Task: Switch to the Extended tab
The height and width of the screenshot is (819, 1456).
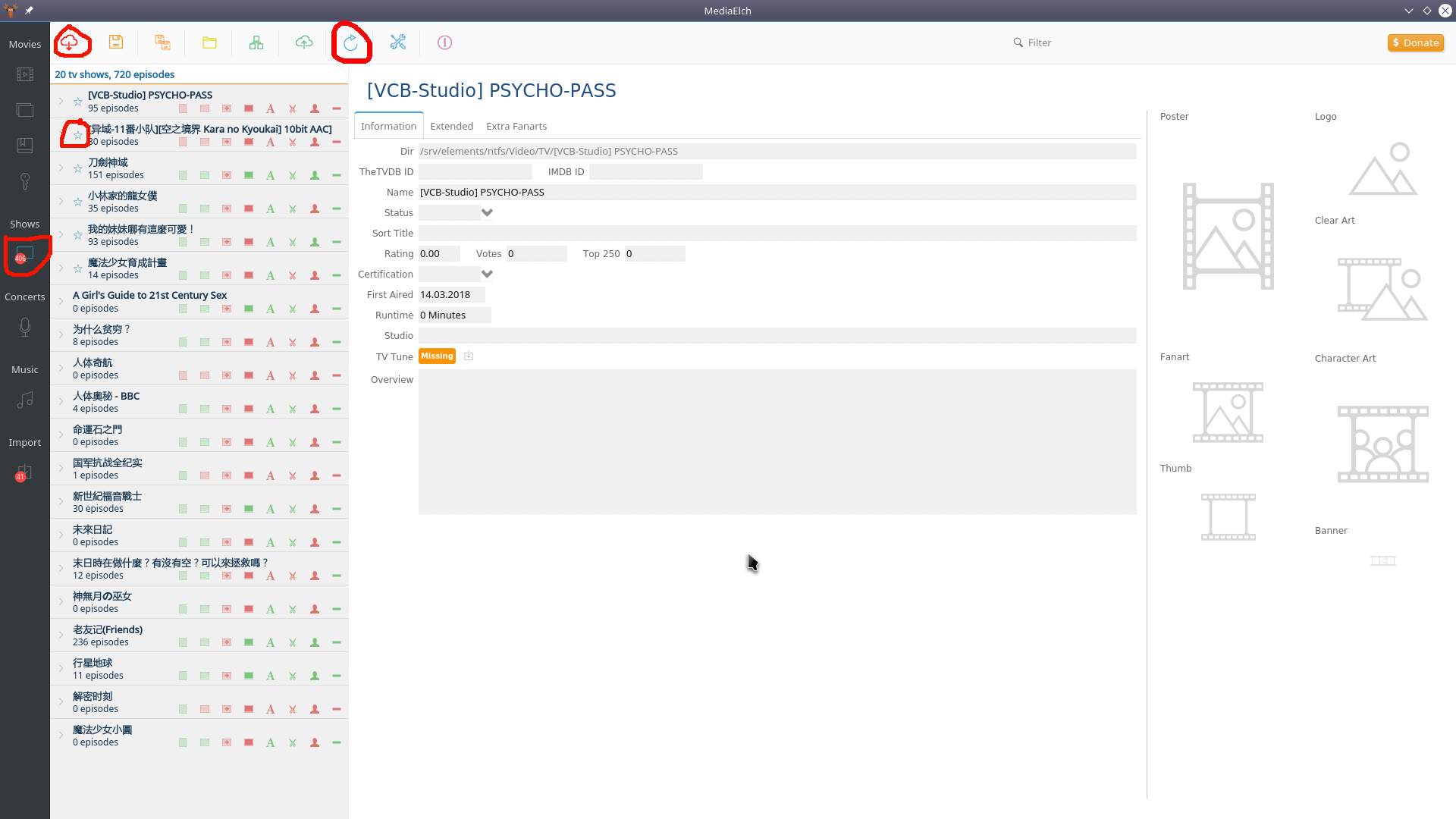Action: point(451,126)
